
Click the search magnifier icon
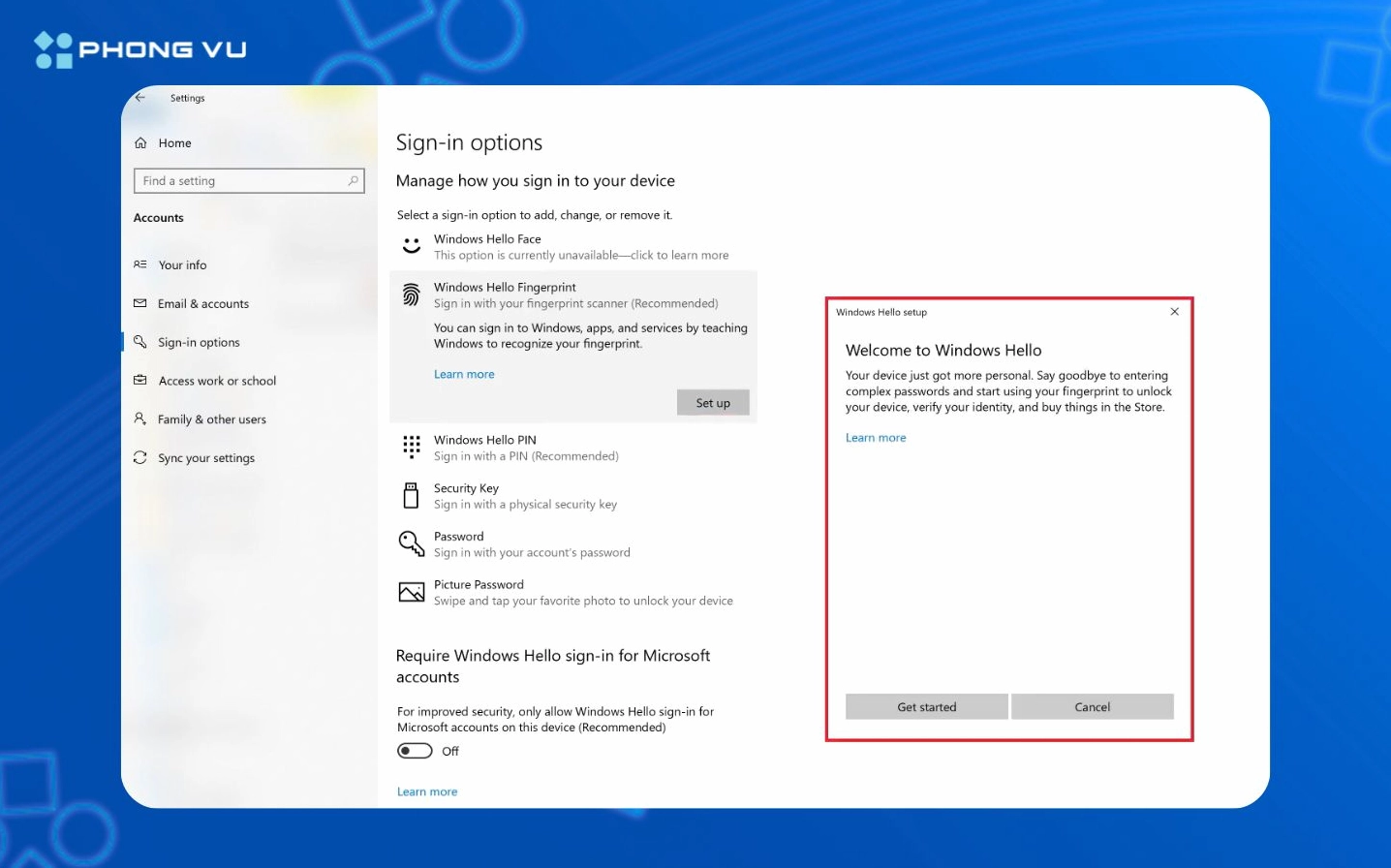[x=353, y=181]
